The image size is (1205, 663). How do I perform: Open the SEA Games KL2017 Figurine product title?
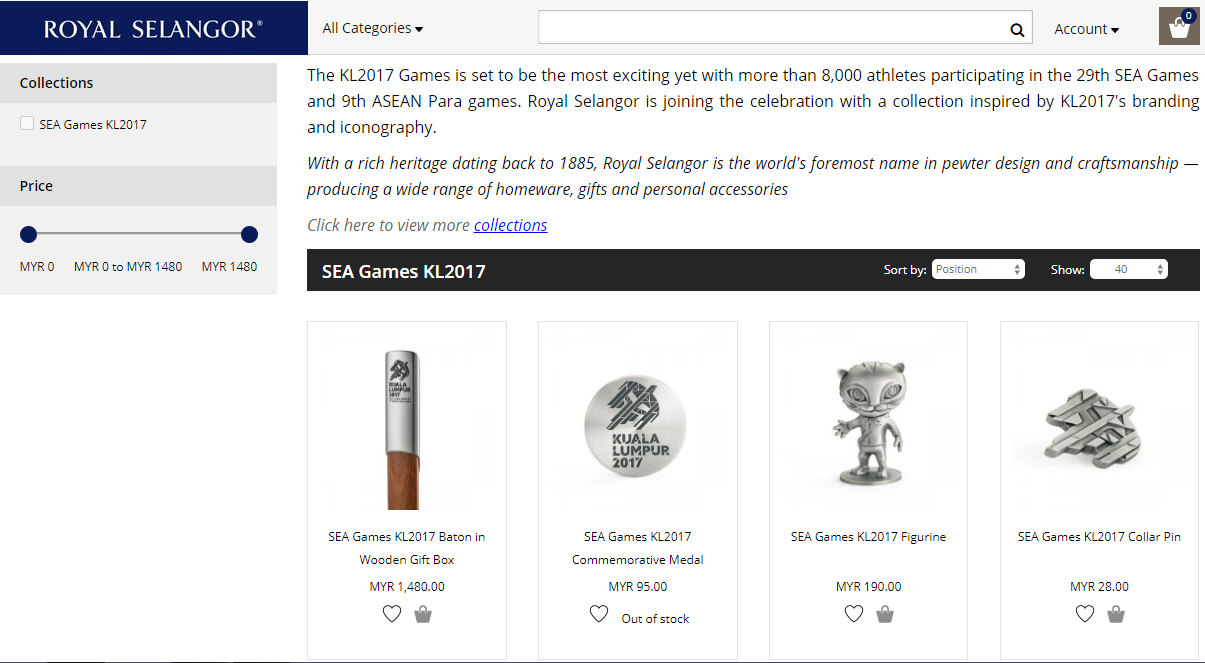coord(868,537)
